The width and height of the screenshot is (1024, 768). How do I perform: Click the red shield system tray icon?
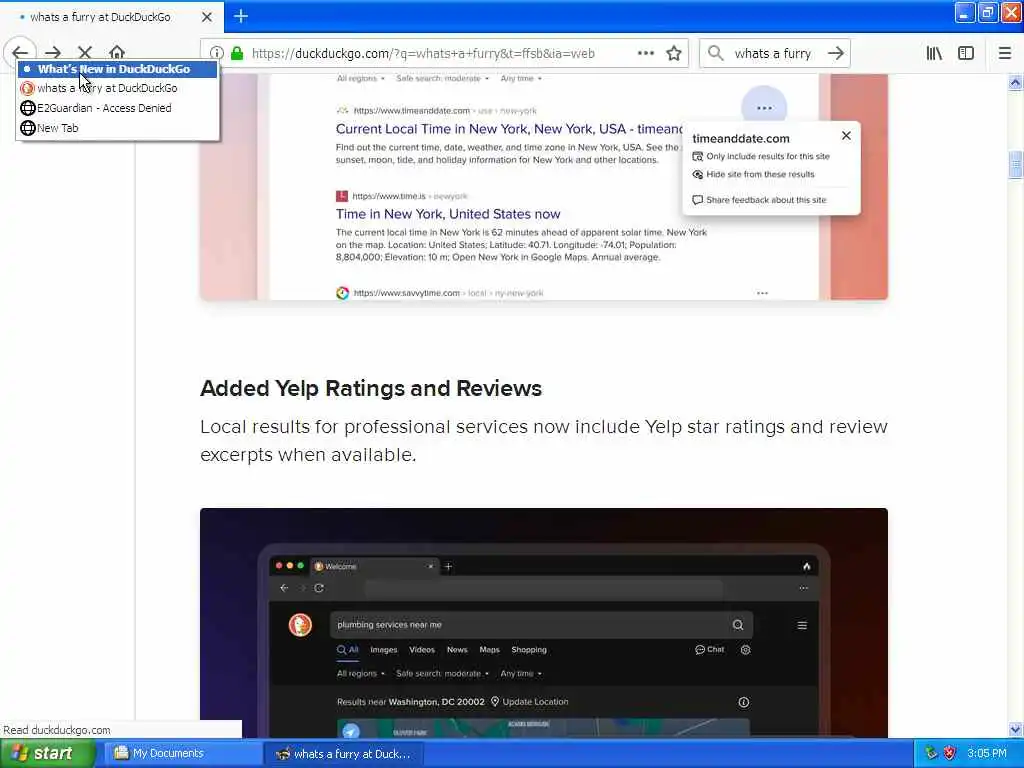pos(950,754)
